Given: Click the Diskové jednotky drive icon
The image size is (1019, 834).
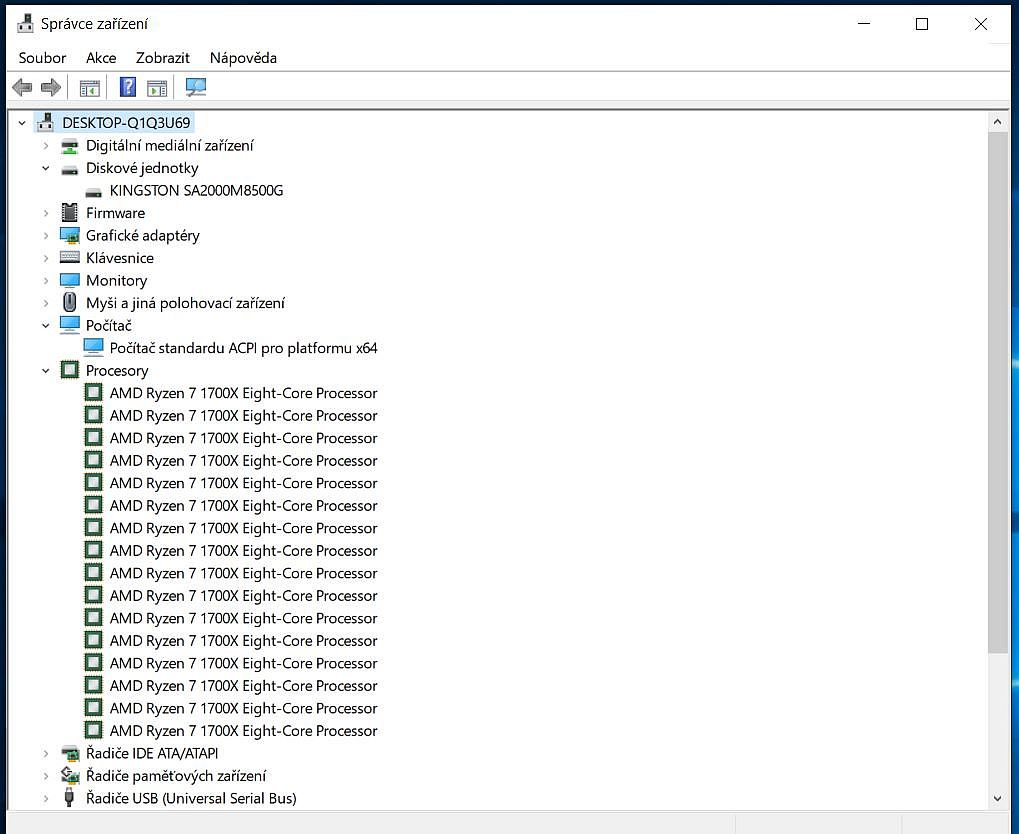Looking at the screenshot, I should pos(70,170).
